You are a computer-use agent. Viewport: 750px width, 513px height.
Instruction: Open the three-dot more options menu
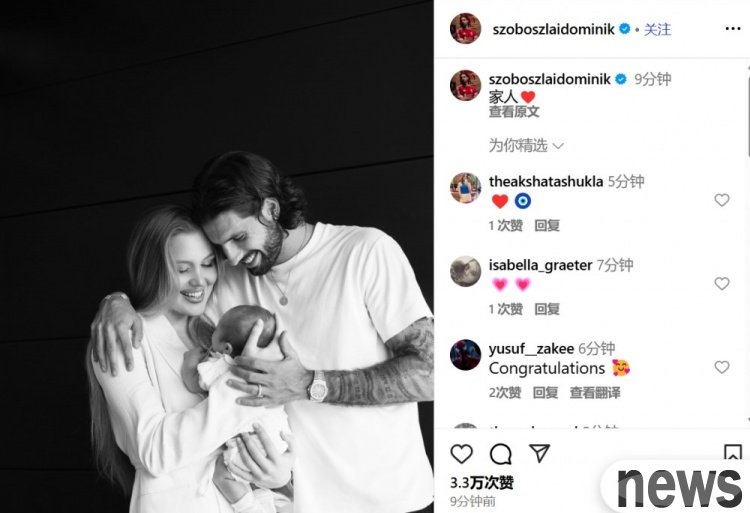[x=733, y=29]
